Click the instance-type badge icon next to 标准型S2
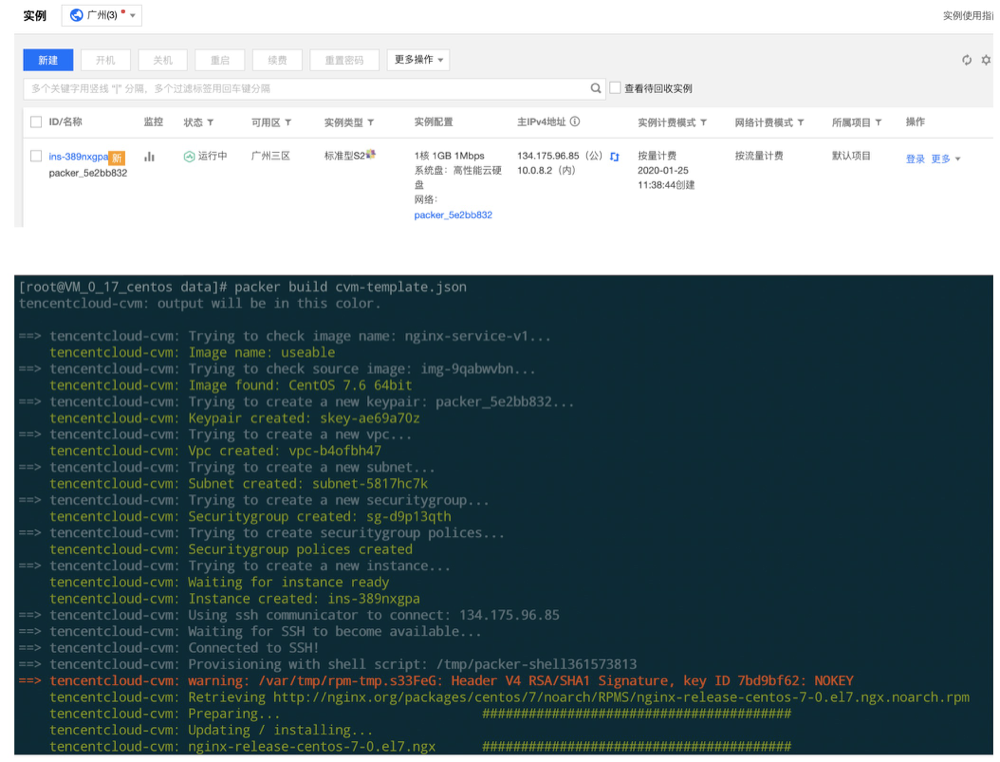 [371, 154]
